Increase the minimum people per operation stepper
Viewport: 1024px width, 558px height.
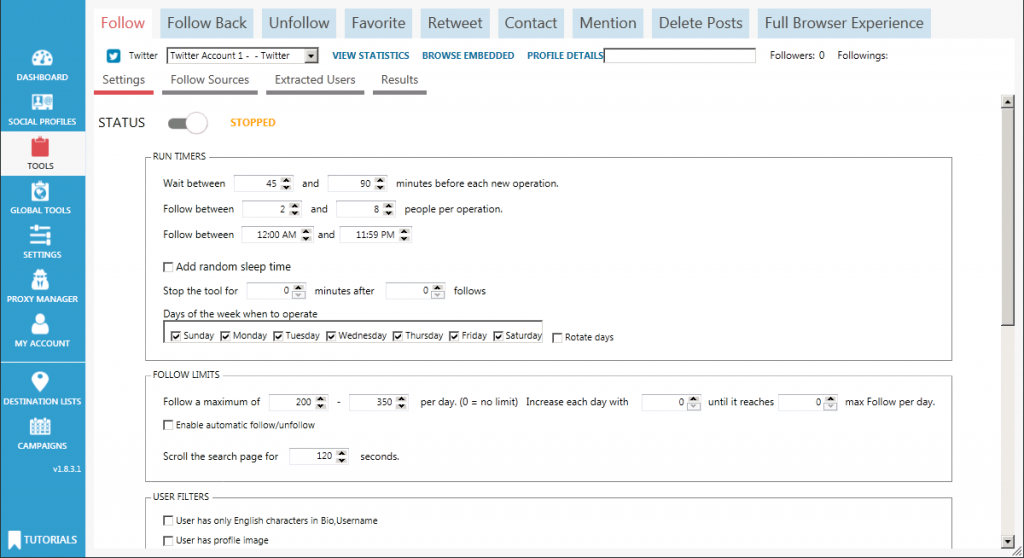295,205
